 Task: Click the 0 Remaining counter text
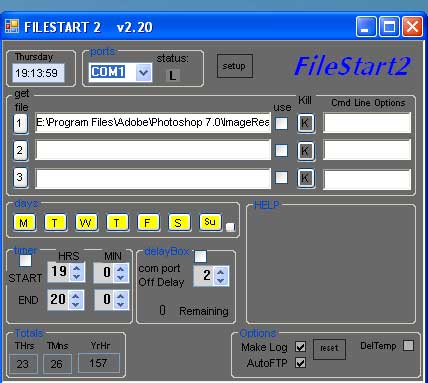click(x=194, y=311)
